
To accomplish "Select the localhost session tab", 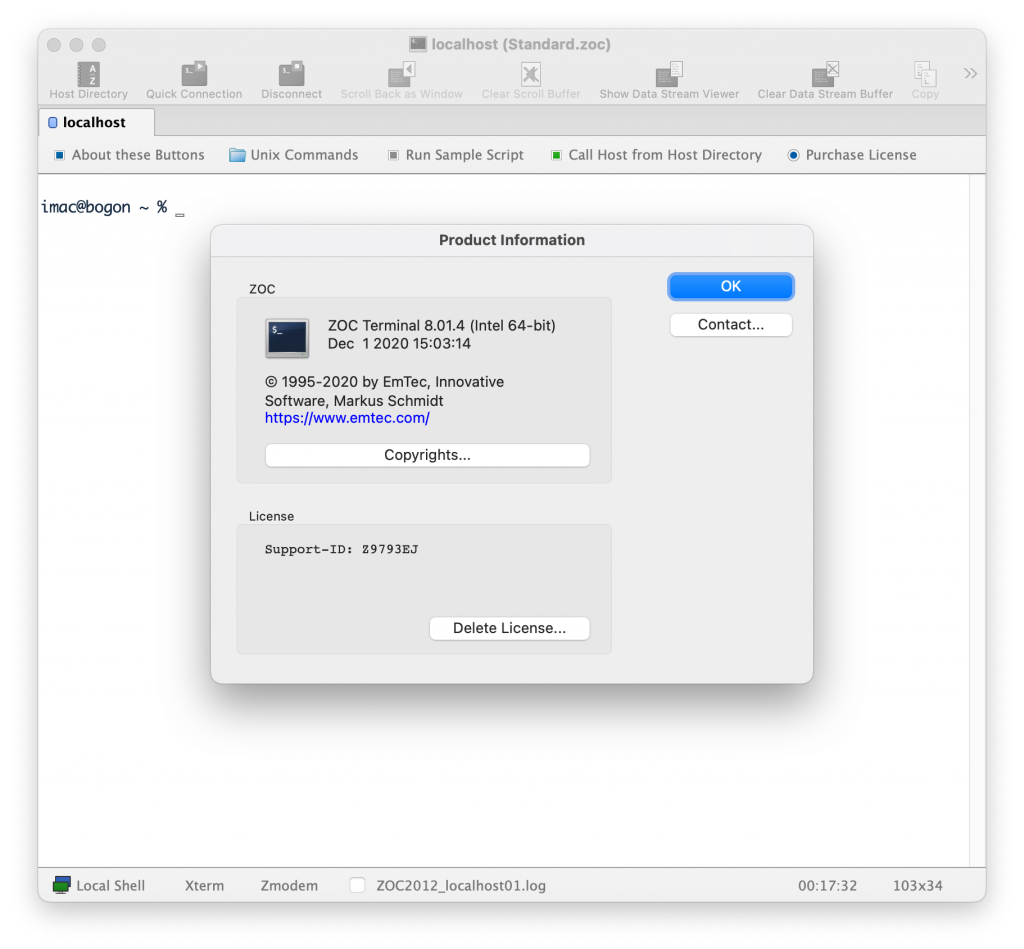I will (x=96, y=122).
